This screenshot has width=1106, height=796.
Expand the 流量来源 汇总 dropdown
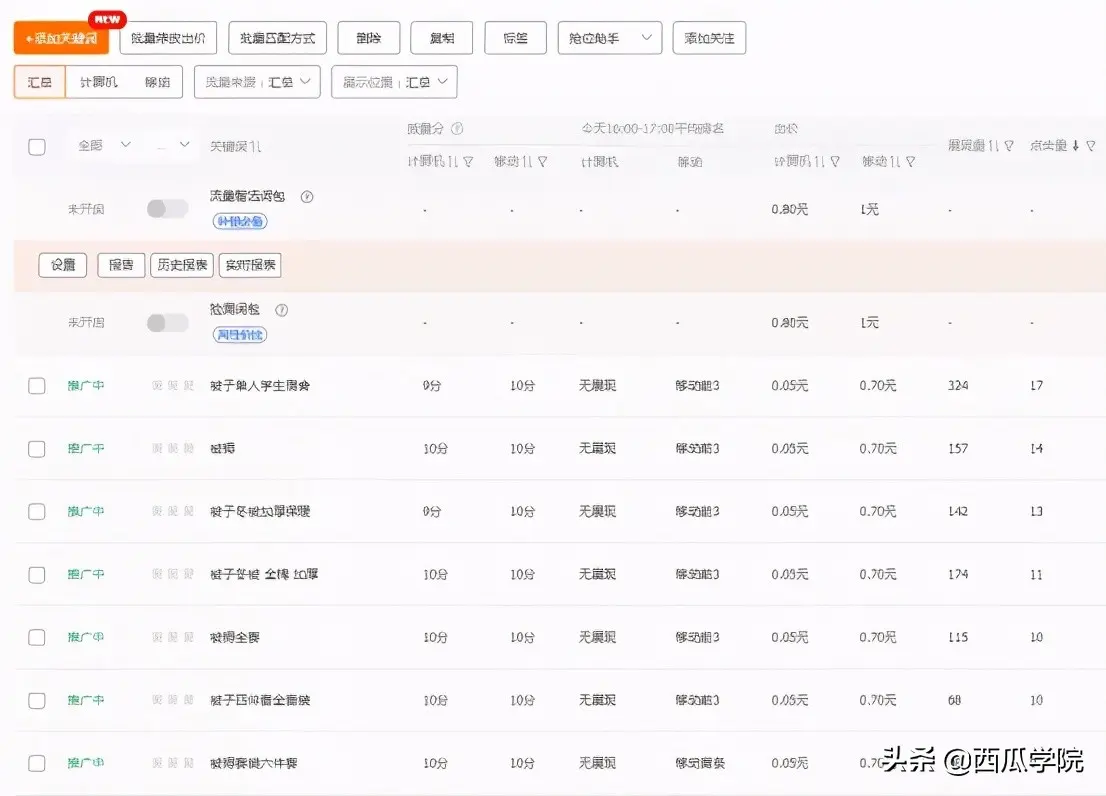[x=257, y=82]
